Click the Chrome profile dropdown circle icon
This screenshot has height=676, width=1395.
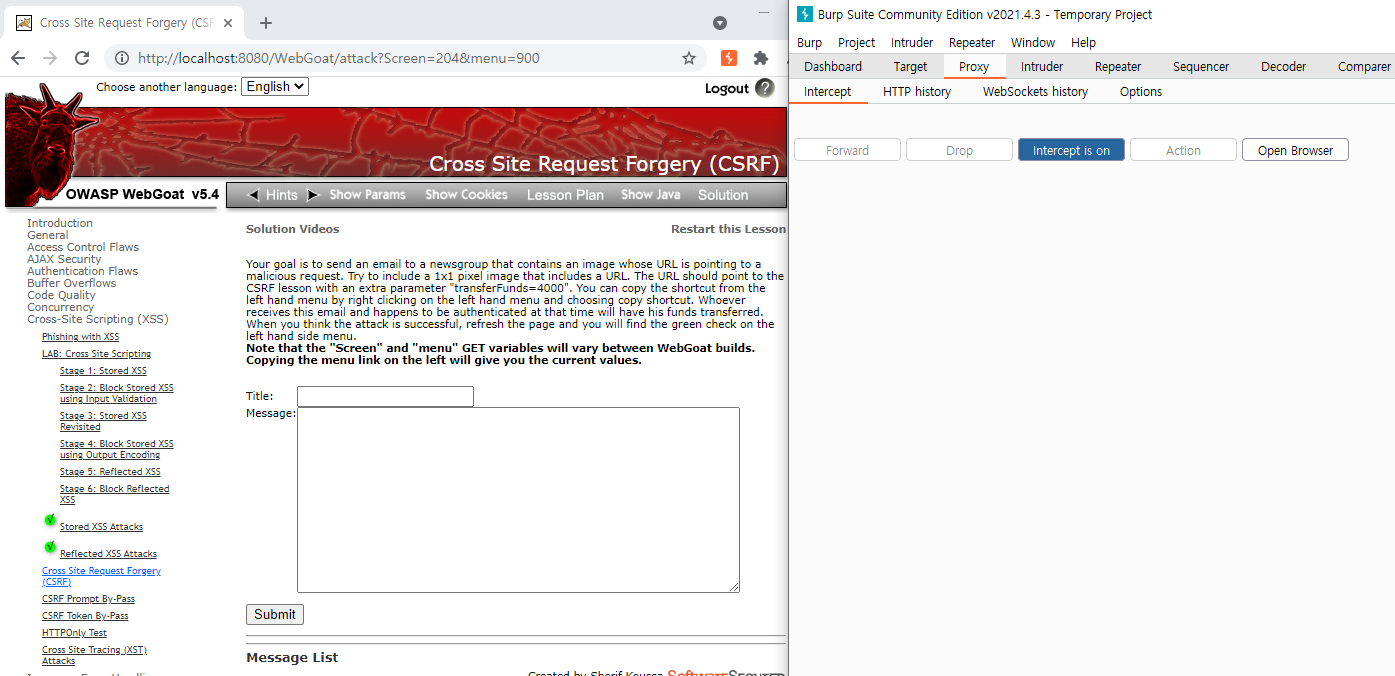click(x=720, y=23)
